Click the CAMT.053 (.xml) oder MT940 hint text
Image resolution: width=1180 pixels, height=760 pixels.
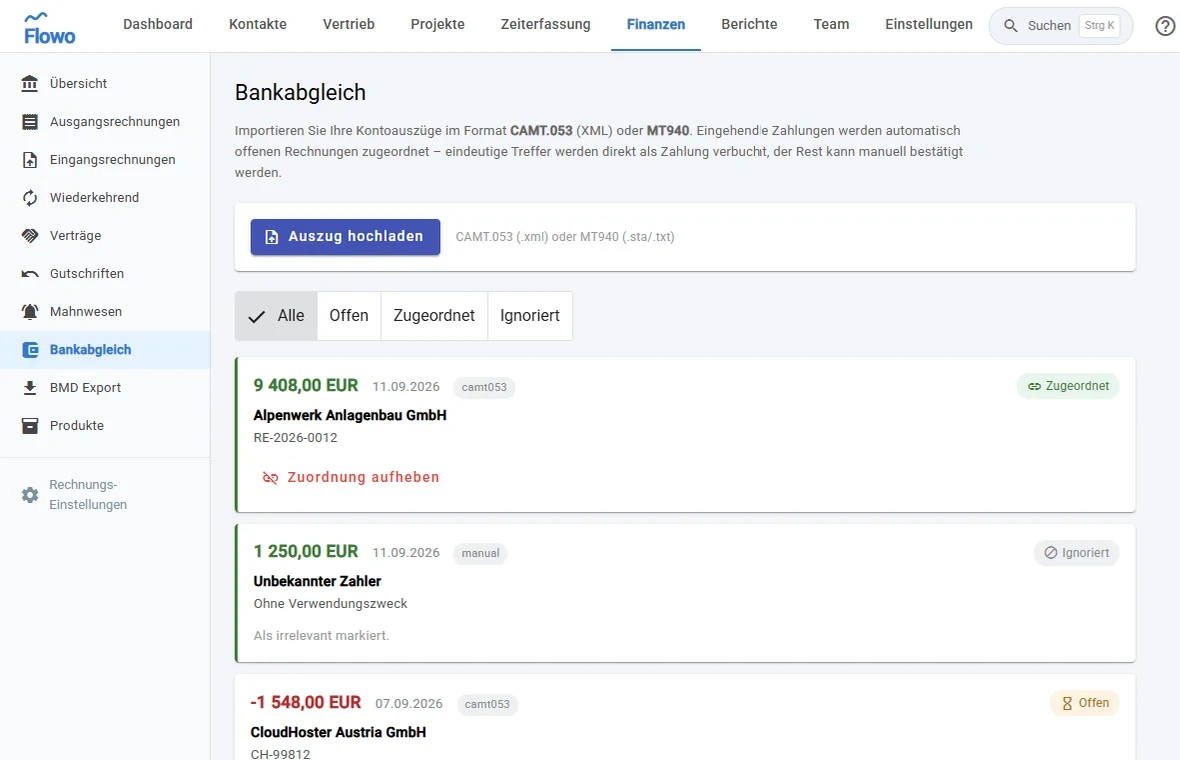(565, 237)
